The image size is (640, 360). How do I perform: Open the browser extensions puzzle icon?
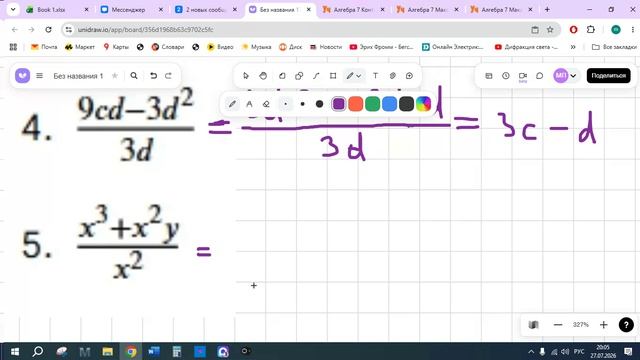591,29
